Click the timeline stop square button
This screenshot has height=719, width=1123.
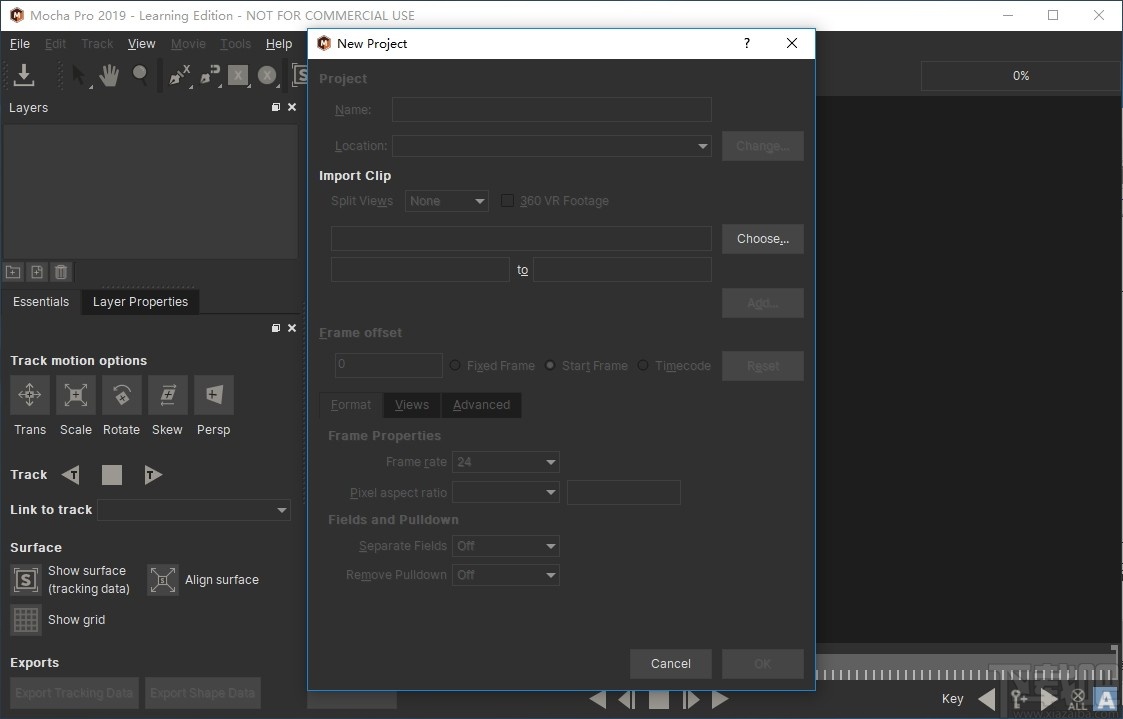click(659, 699)
